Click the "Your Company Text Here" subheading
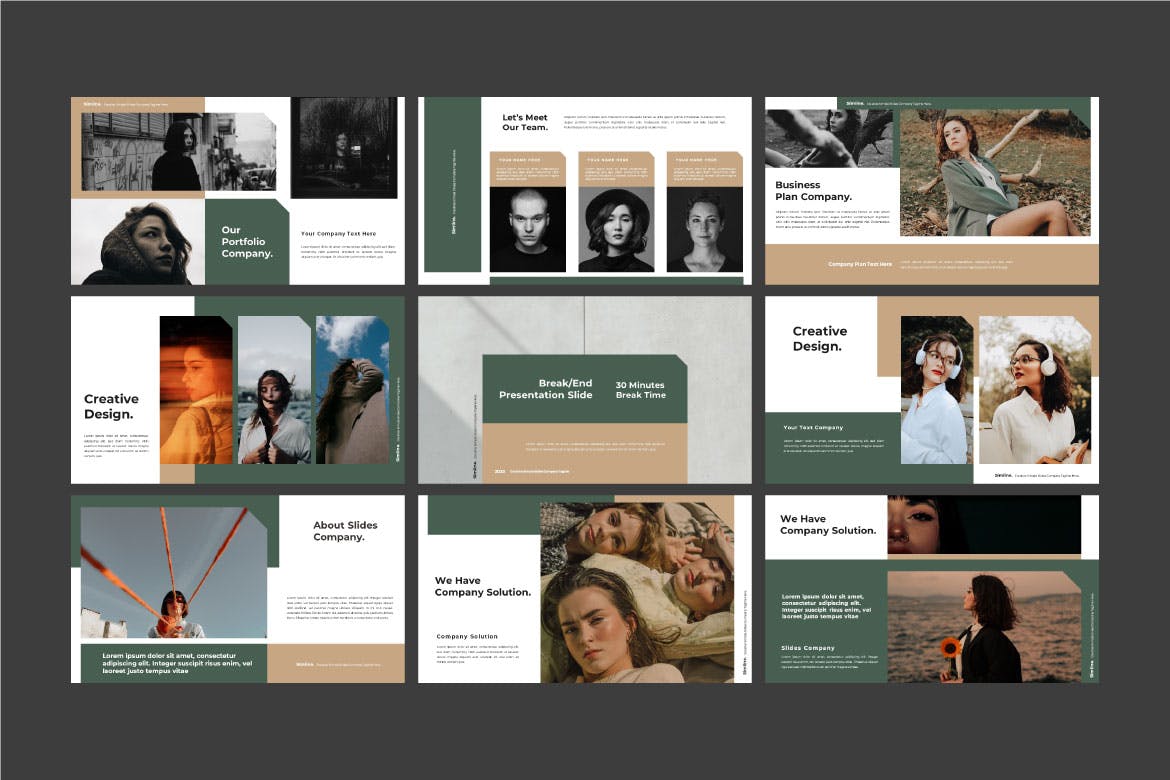This screenshot has height=780, width=1170. (x=338, y=234)
